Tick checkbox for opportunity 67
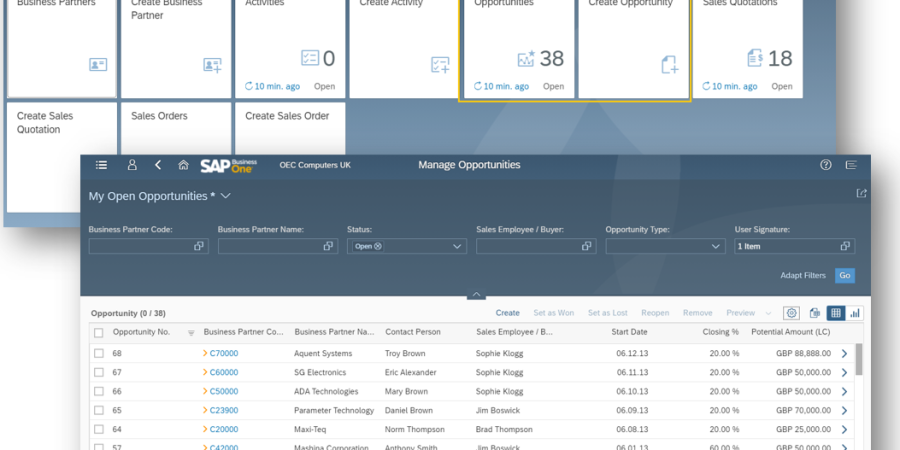 [x=99, y=373]
